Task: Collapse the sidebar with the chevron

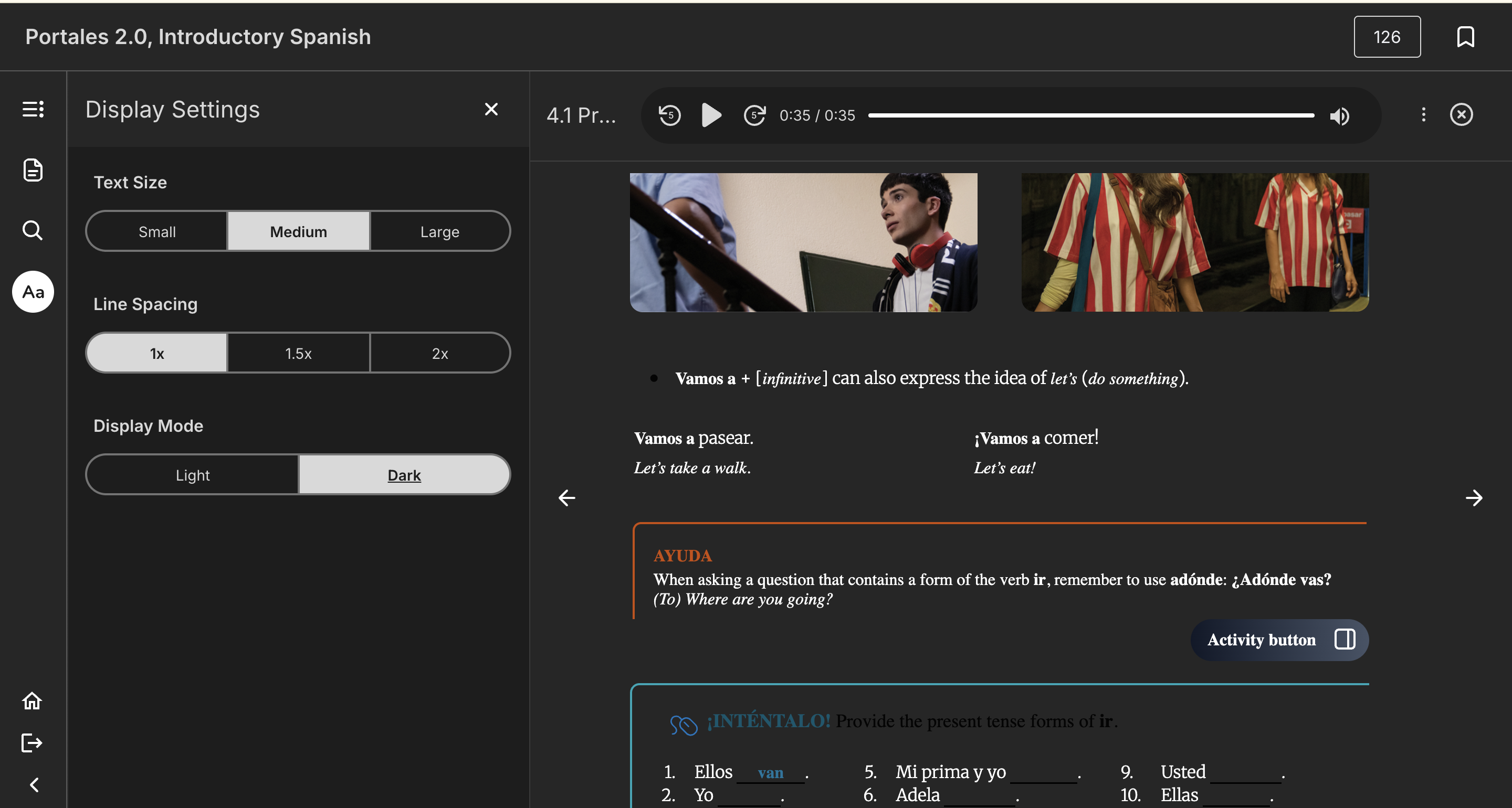Action: (x=34, y=785)
